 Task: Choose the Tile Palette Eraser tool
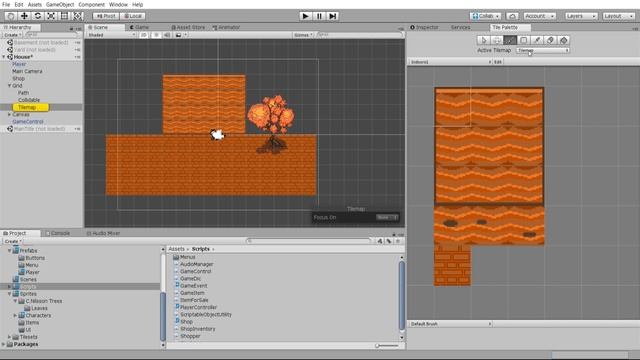pos(550,40)
